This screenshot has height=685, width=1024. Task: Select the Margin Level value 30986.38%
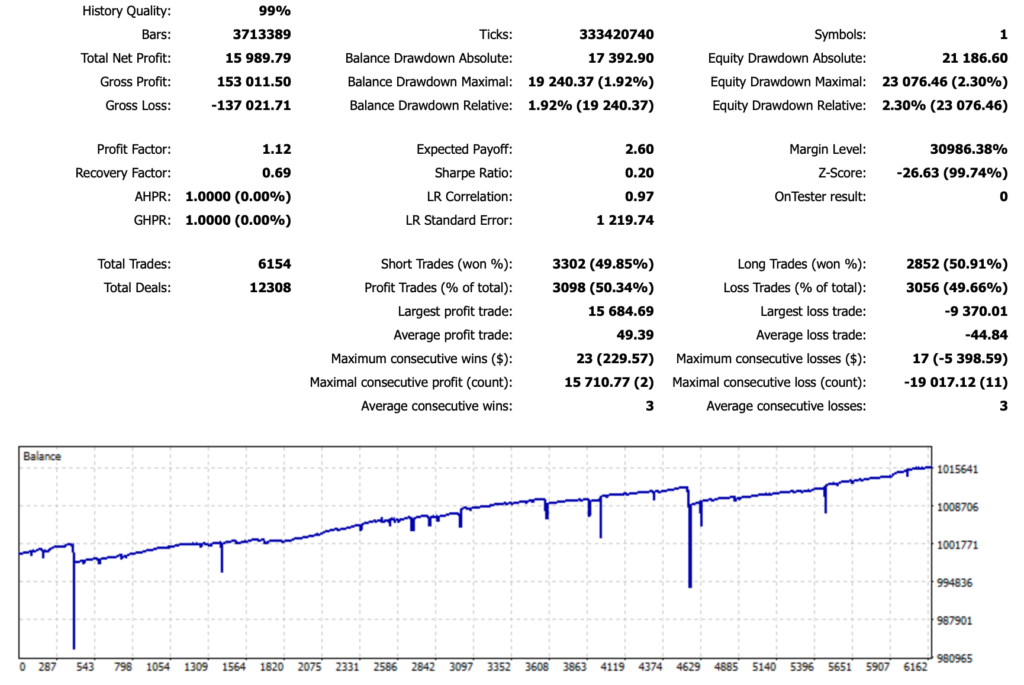(x=968, y=149)
